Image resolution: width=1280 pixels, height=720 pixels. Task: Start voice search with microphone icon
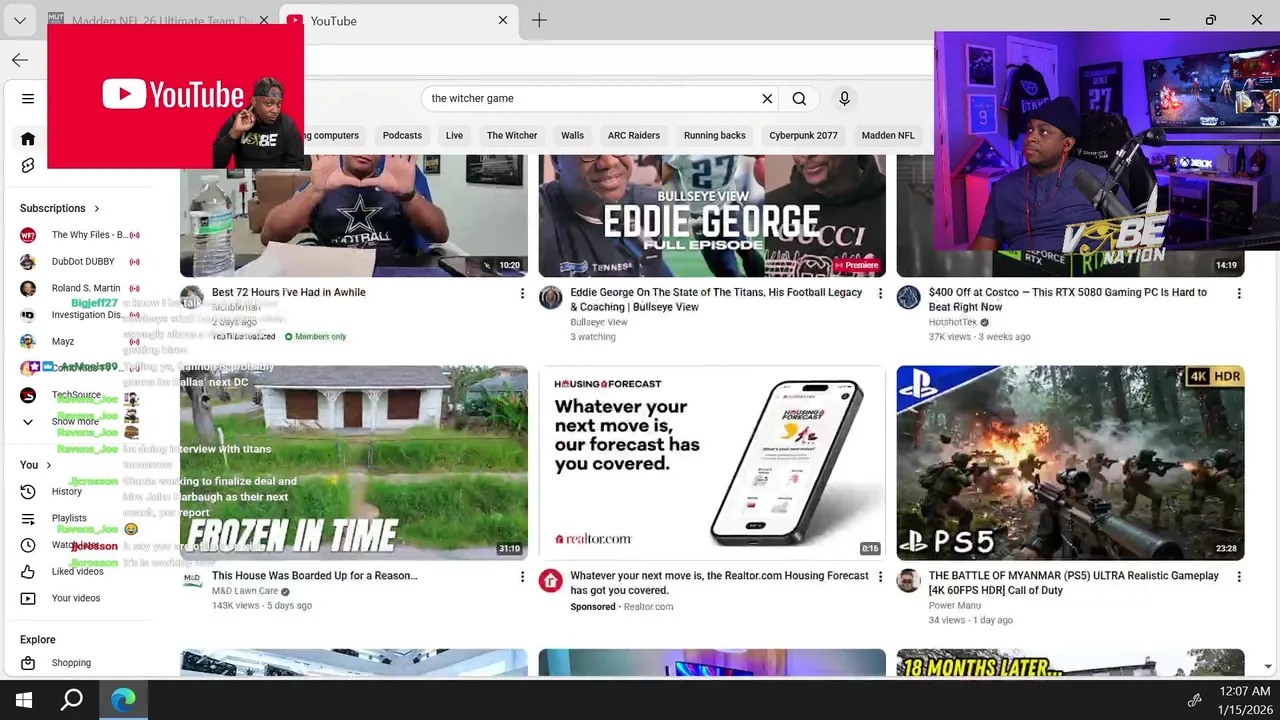pos(844,98)
